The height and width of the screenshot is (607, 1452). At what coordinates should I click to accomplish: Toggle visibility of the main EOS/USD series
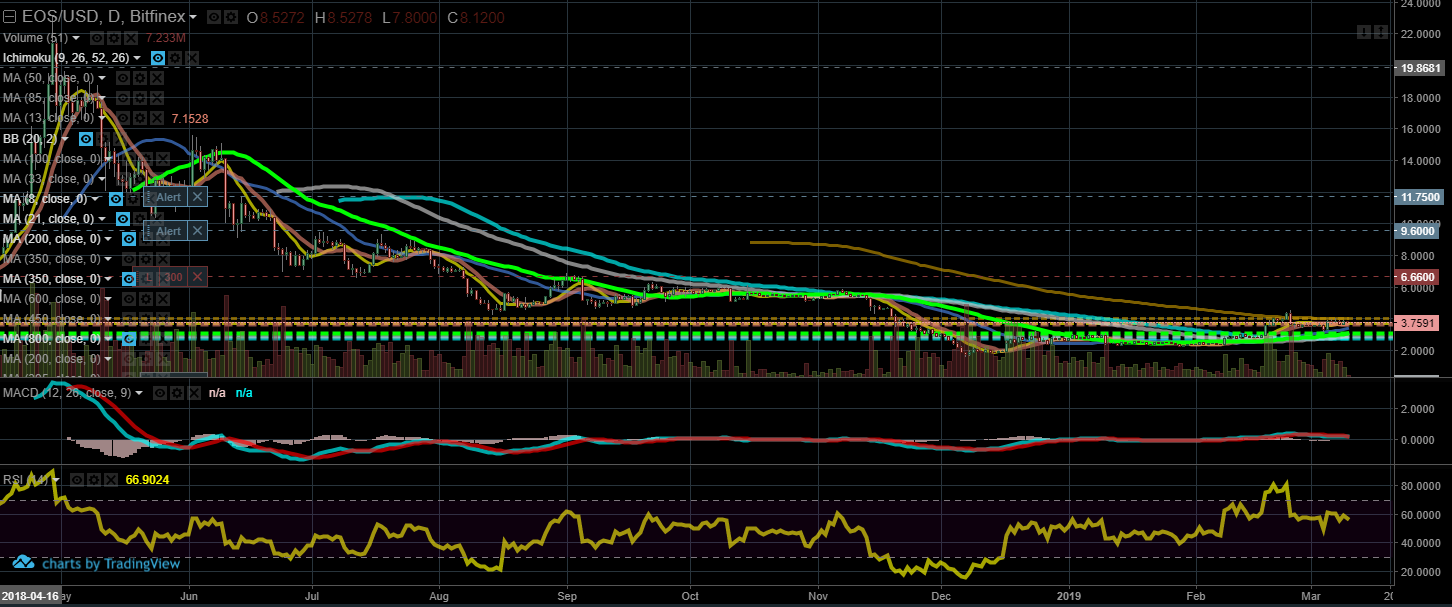214,17
